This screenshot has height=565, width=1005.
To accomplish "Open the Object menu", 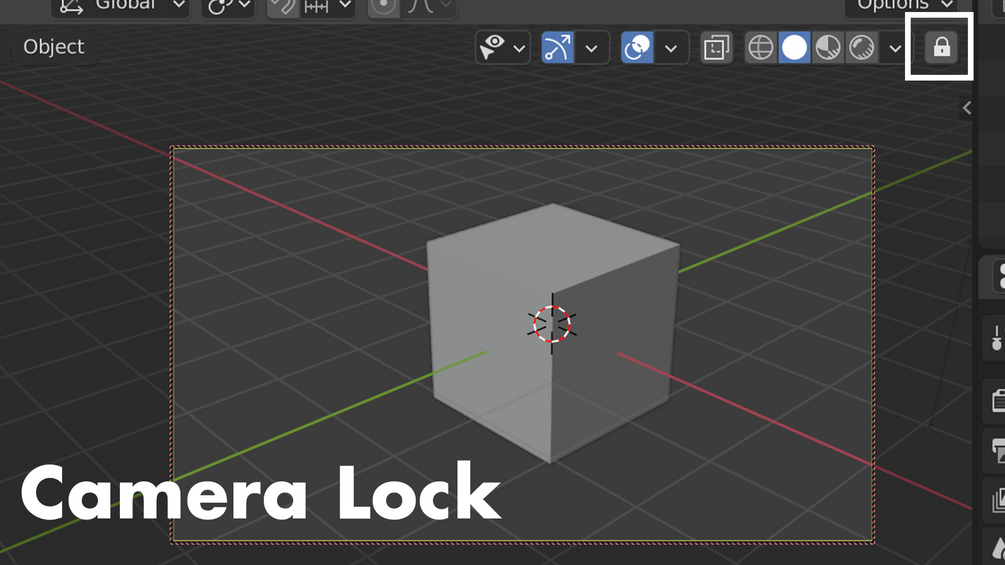I will click(x=54, y=47).
